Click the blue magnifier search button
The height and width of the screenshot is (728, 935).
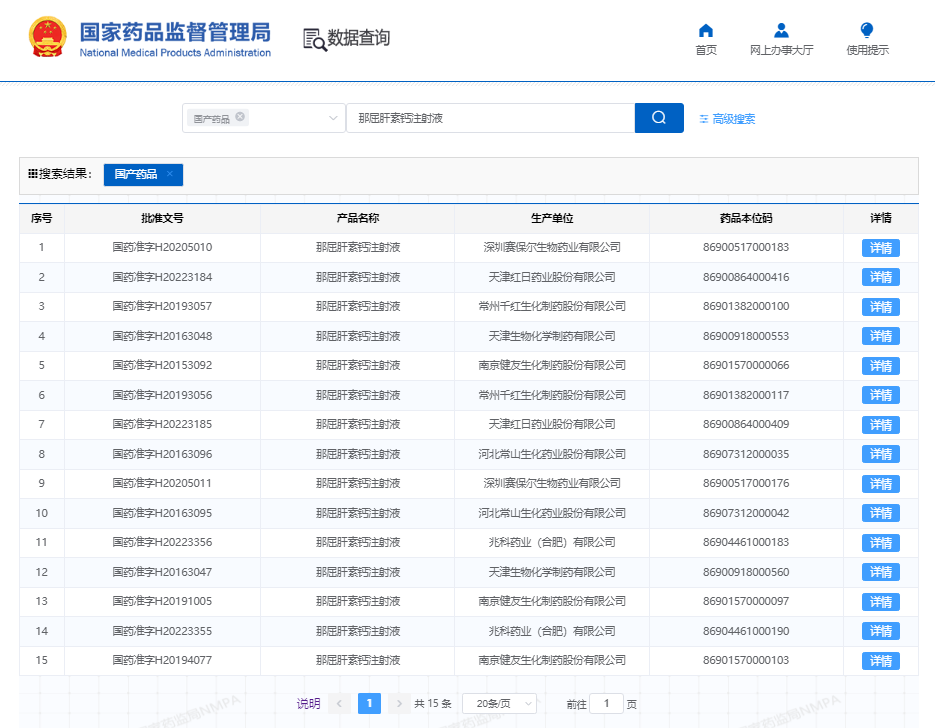(x=659, y=118)
